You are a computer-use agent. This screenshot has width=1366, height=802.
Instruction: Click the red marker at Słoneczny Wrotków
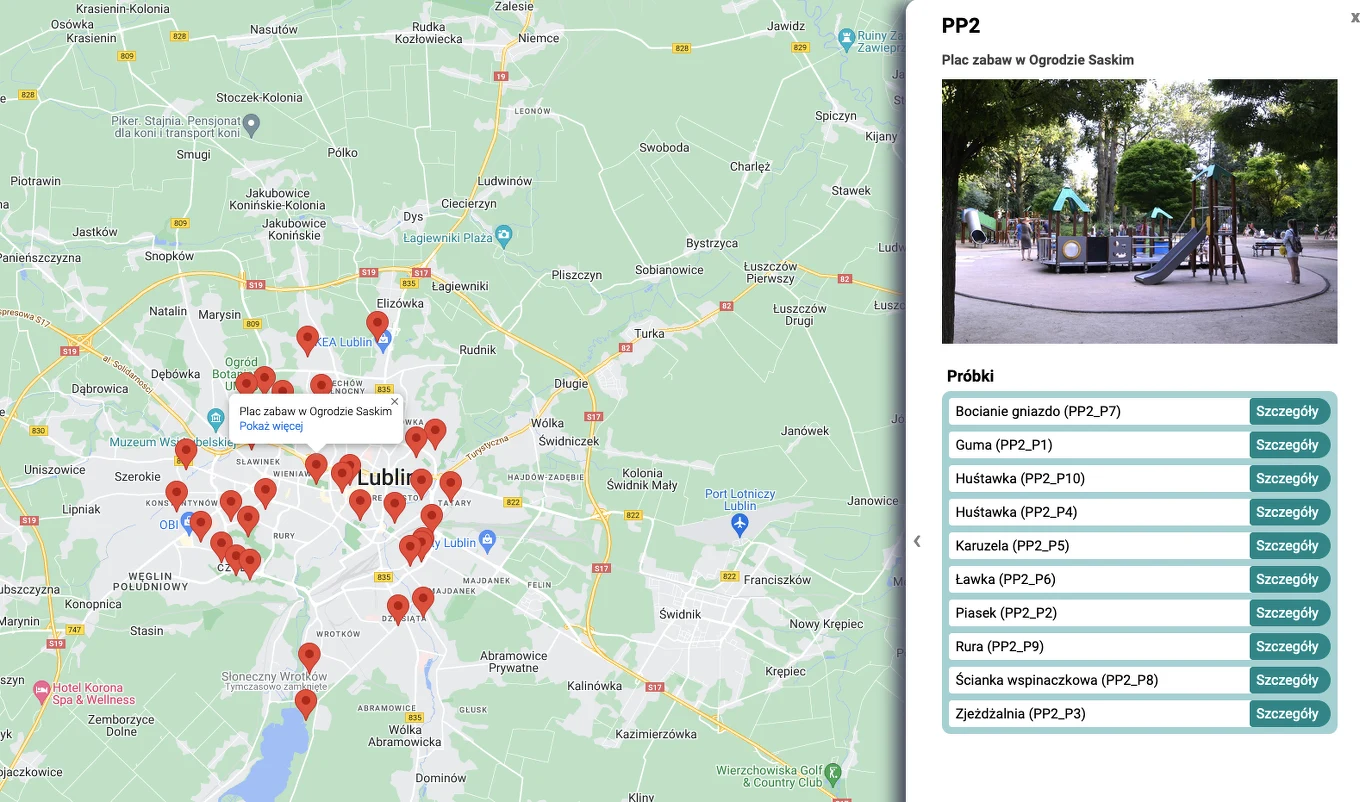pos(309,656)
